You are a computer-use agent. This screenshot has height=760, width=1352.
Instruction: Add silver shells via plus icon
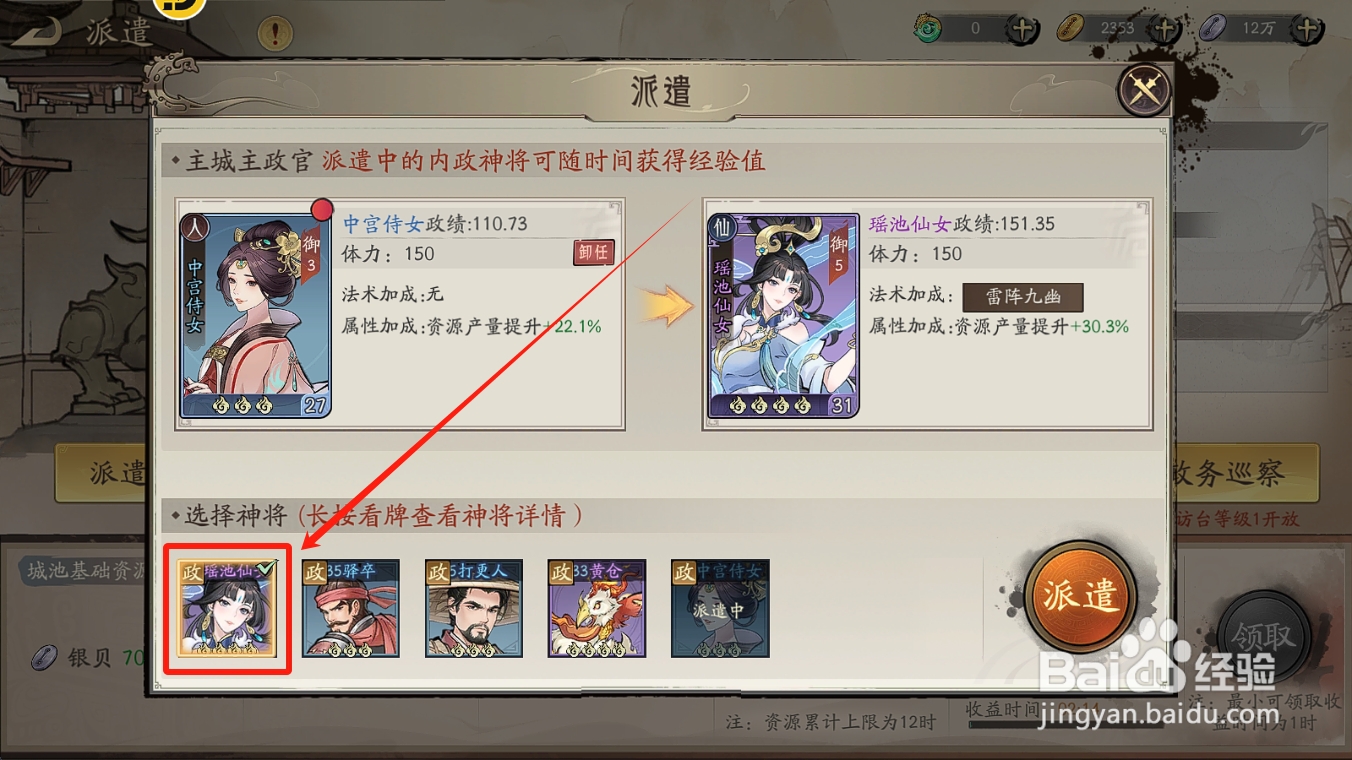pos(1306,29)
